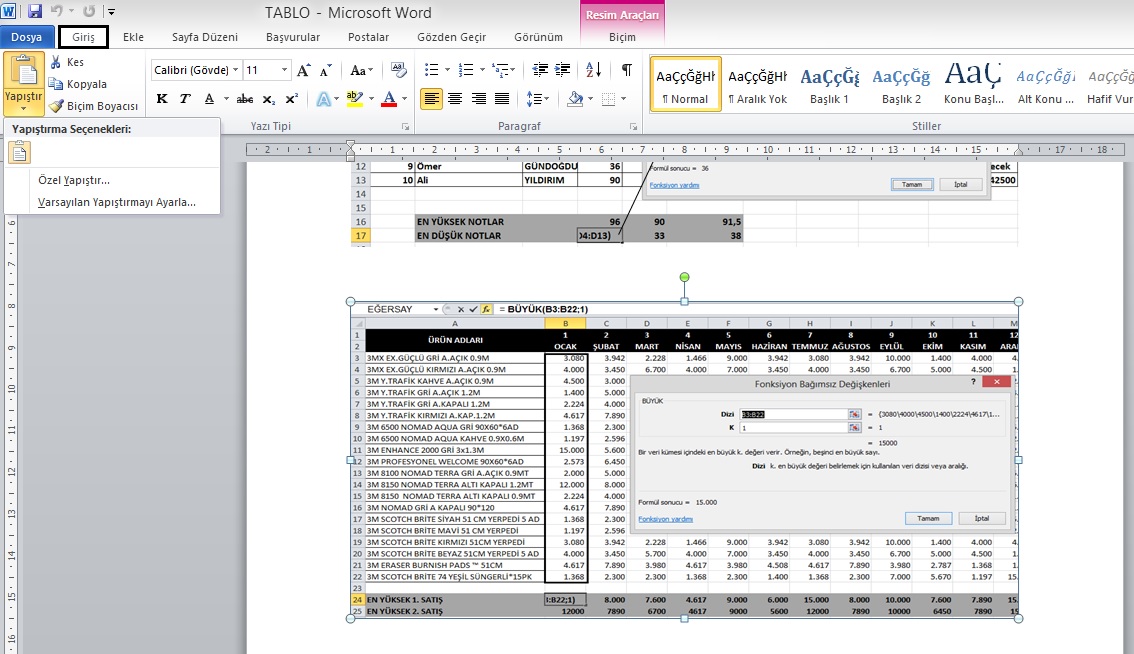Switch to the Ekle tab
Viewport: 1134px width, 654px height.
click(x=133, y=37)
